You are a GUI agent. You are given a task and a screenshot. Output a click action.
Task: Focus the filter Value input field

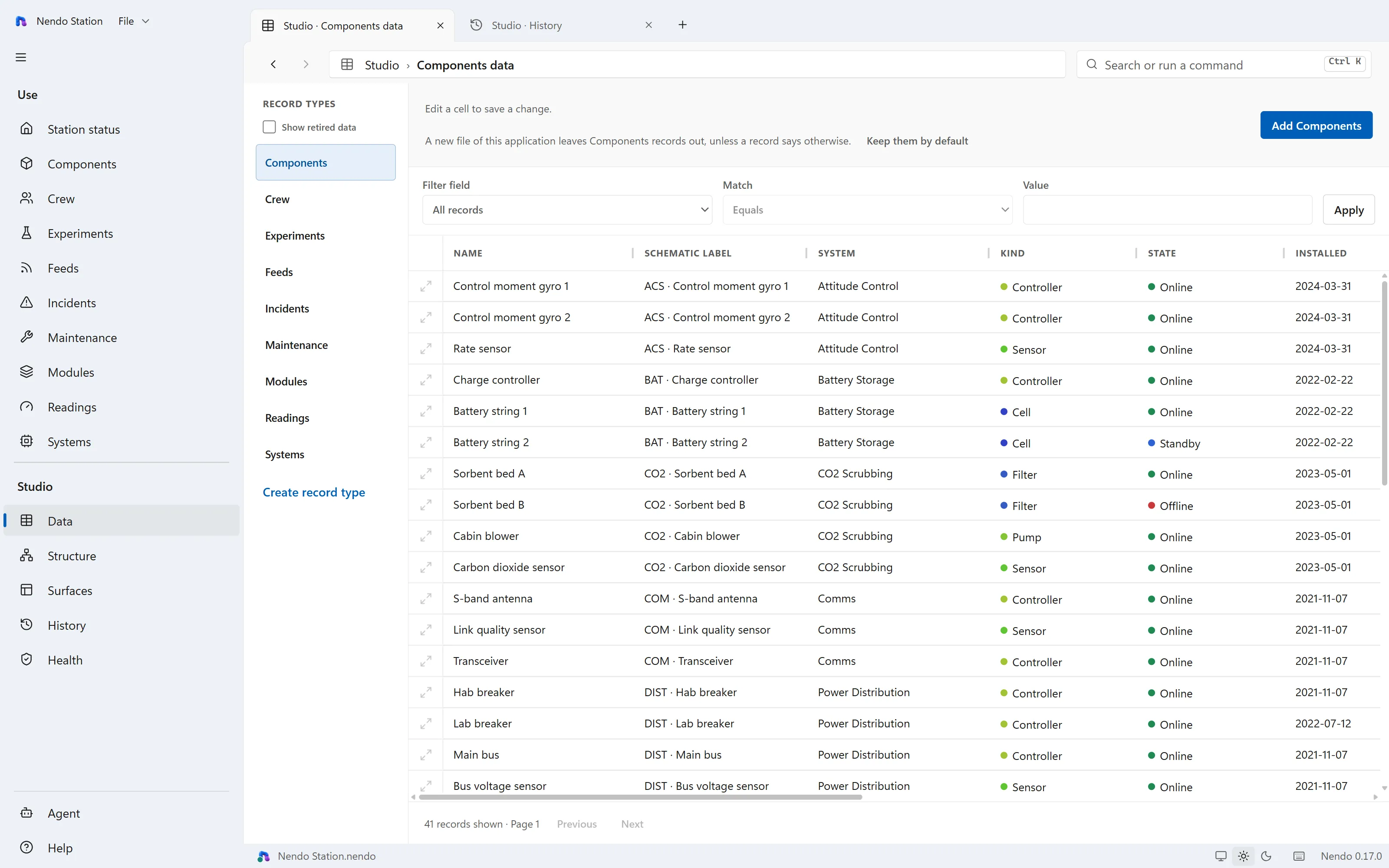pyautogui.click(x=1167, y=210)
